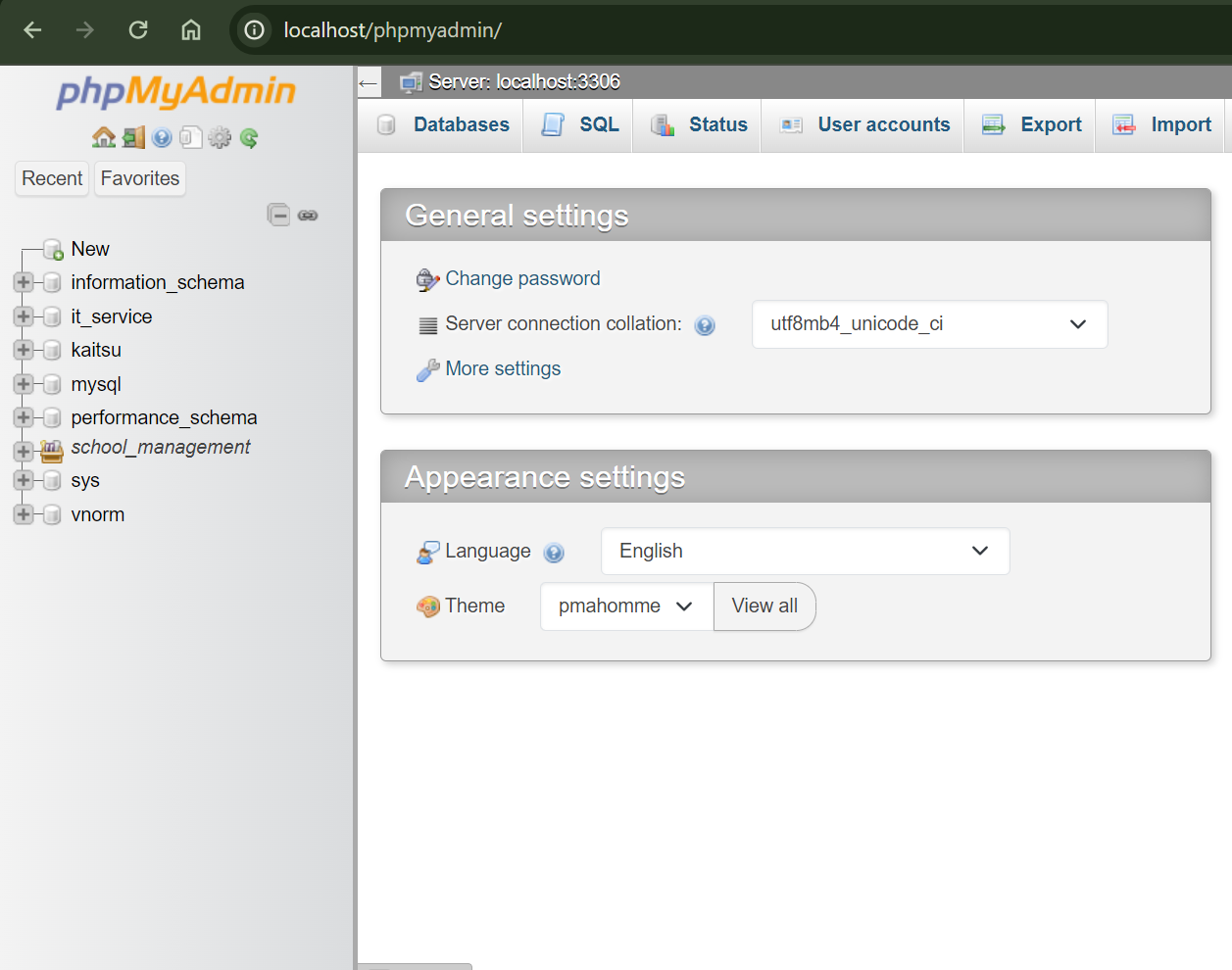
Task: Expand the mysql database node
Action: pos(24,384)
